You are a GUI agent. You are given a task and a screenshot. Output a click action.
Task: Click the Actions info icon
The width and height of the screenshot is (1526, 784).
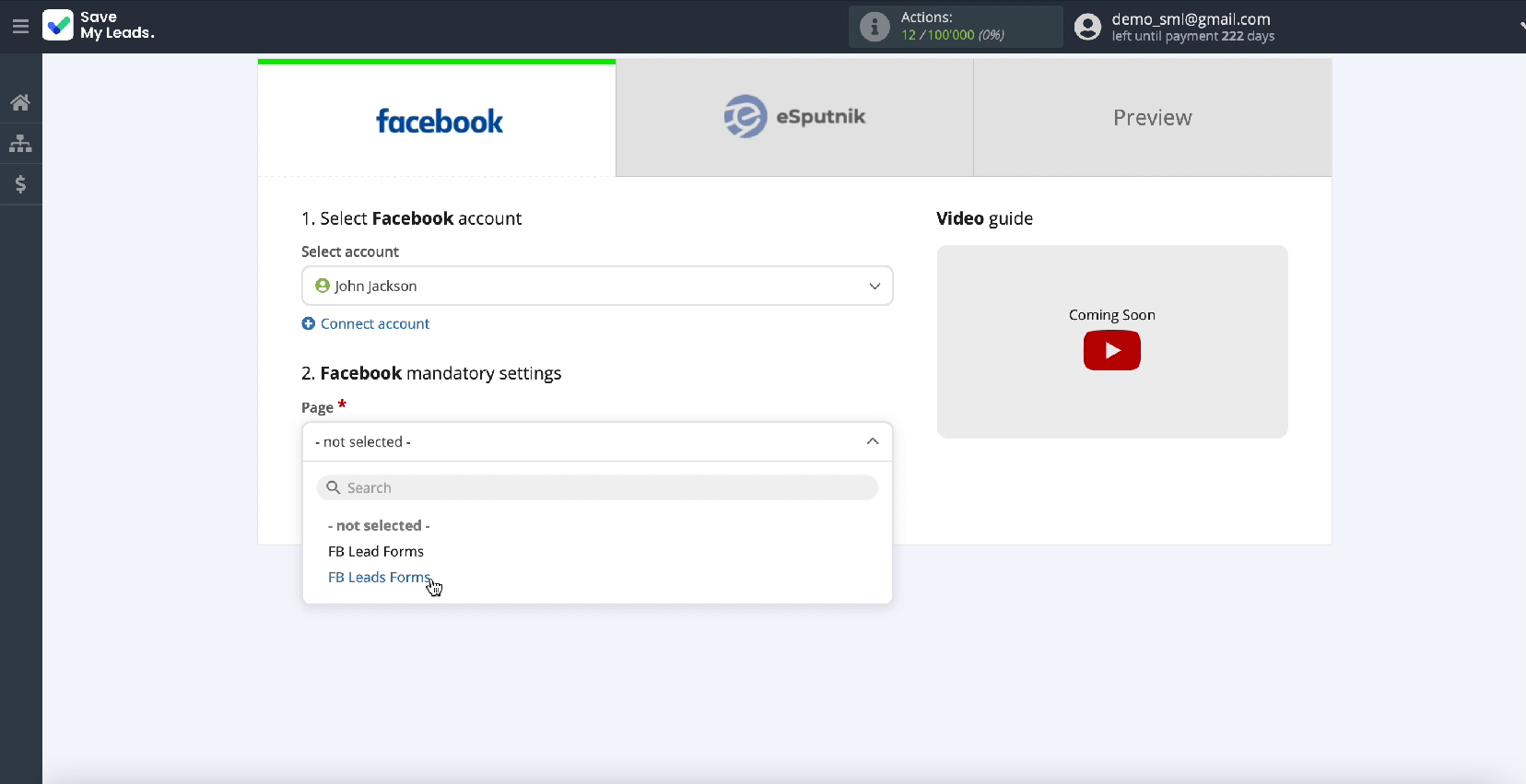(875, 27)
